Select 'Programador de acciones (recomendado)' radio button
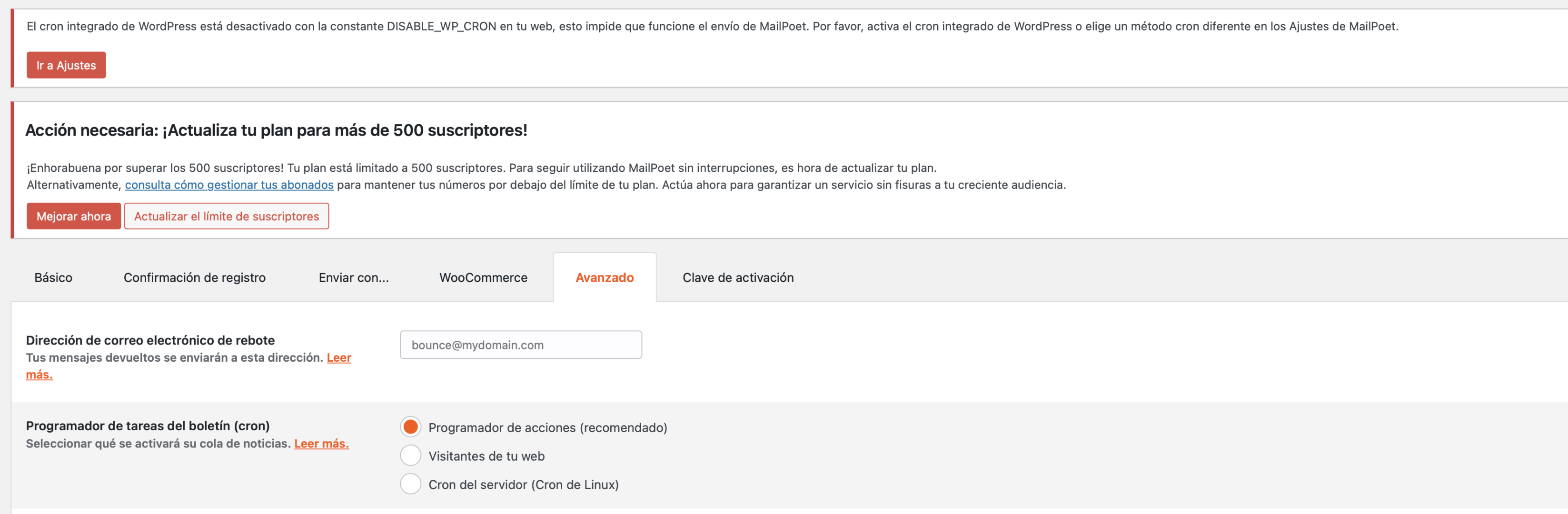The height and width of the screenshot is (514, 1568). click(410, 427)
